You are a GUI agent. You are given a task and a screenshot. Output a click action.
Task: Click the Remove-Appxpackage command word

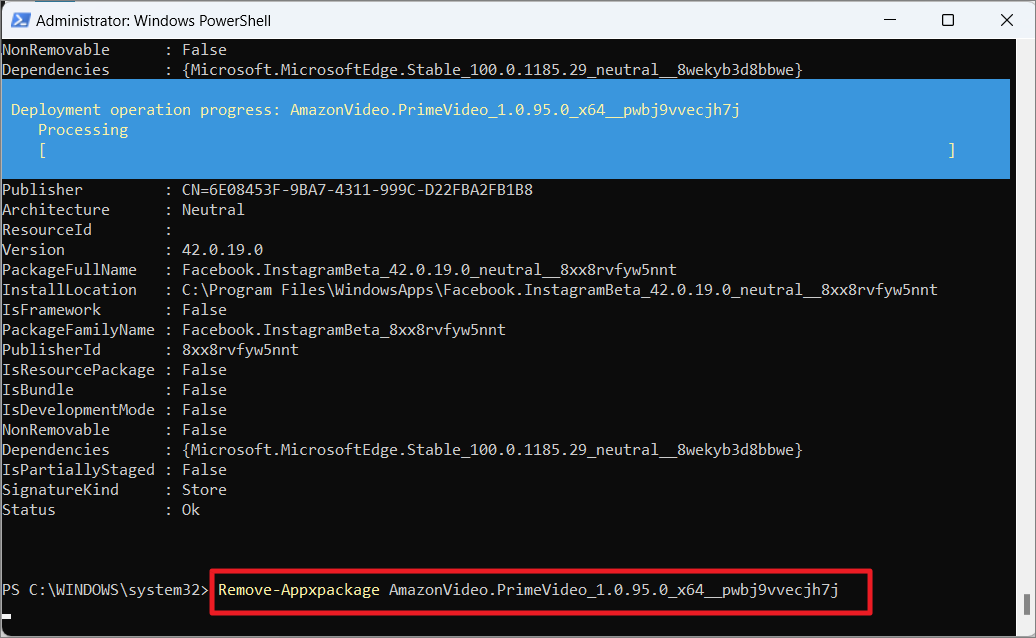(x=299, y=590)
